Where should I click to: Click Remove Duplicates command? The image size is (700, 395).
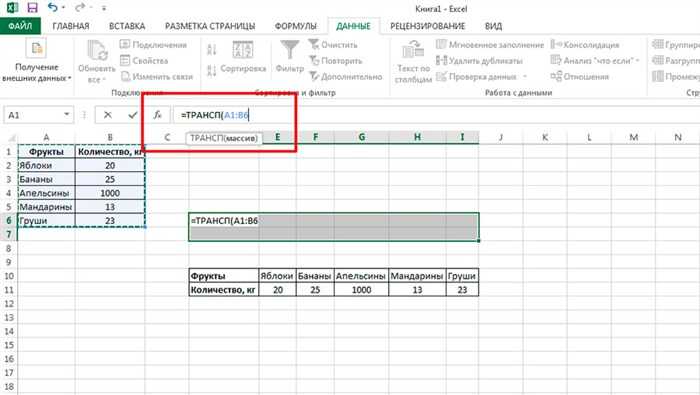tap(479, 61)
